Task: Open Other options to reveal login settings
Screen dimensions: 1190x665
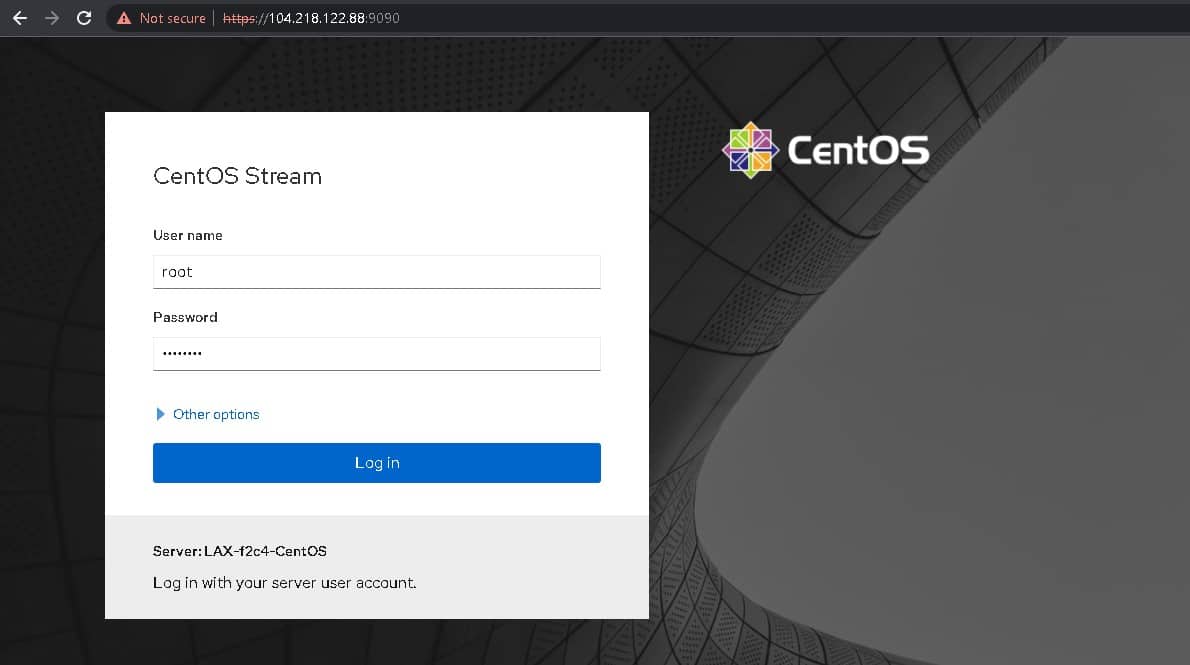Action: pos(217,414)
